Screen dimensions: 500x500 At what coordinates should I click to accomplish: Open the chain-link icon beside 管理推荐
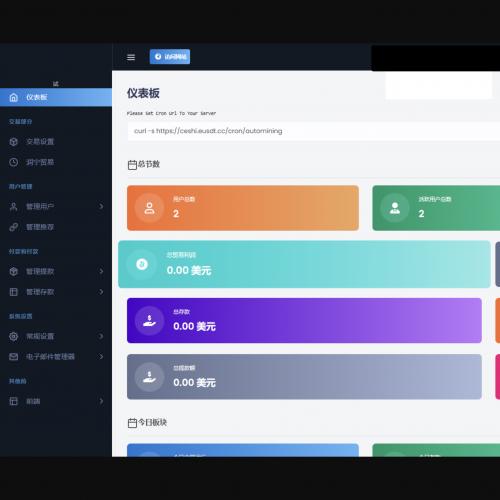pyautogui.click(x=14, y=227)
